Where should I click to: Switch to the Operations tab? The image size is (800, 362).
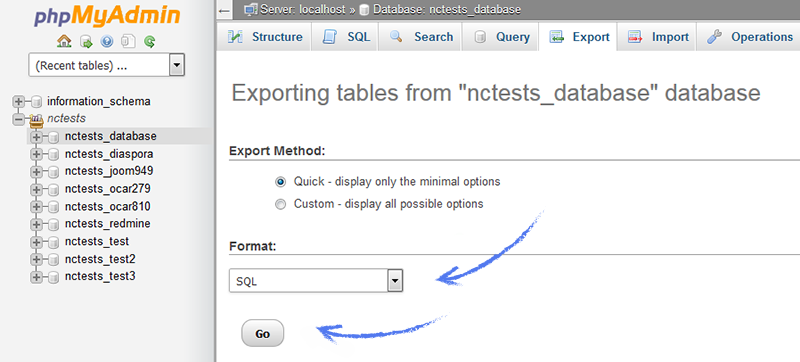pyautogui.click(x=748, y=37)
